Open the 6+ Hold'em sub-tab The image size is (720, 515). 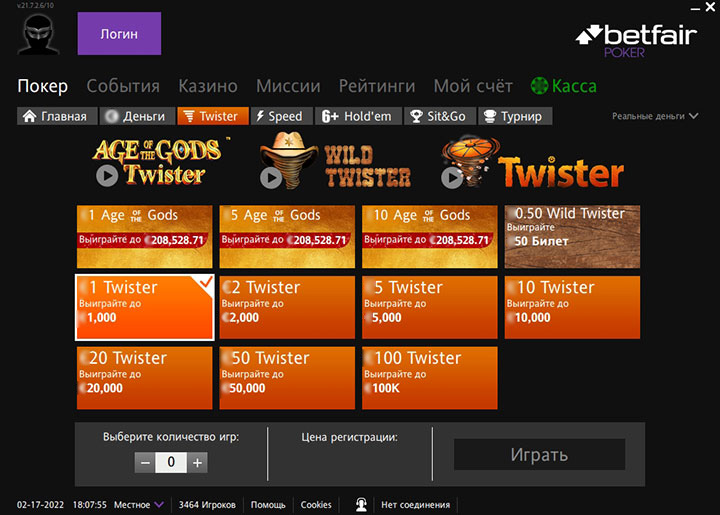click(x=358, y=116)
